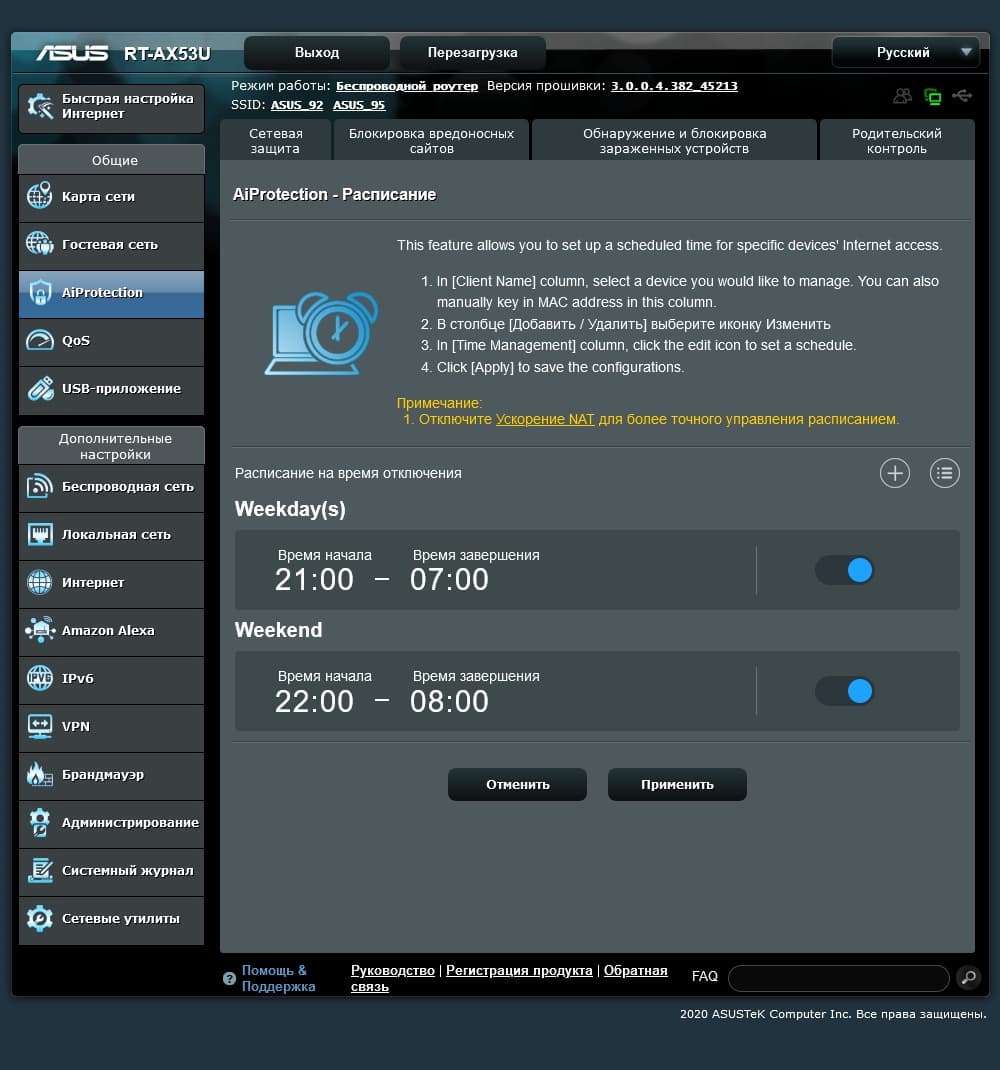Open Локальная сеть LAN icon

40,534
